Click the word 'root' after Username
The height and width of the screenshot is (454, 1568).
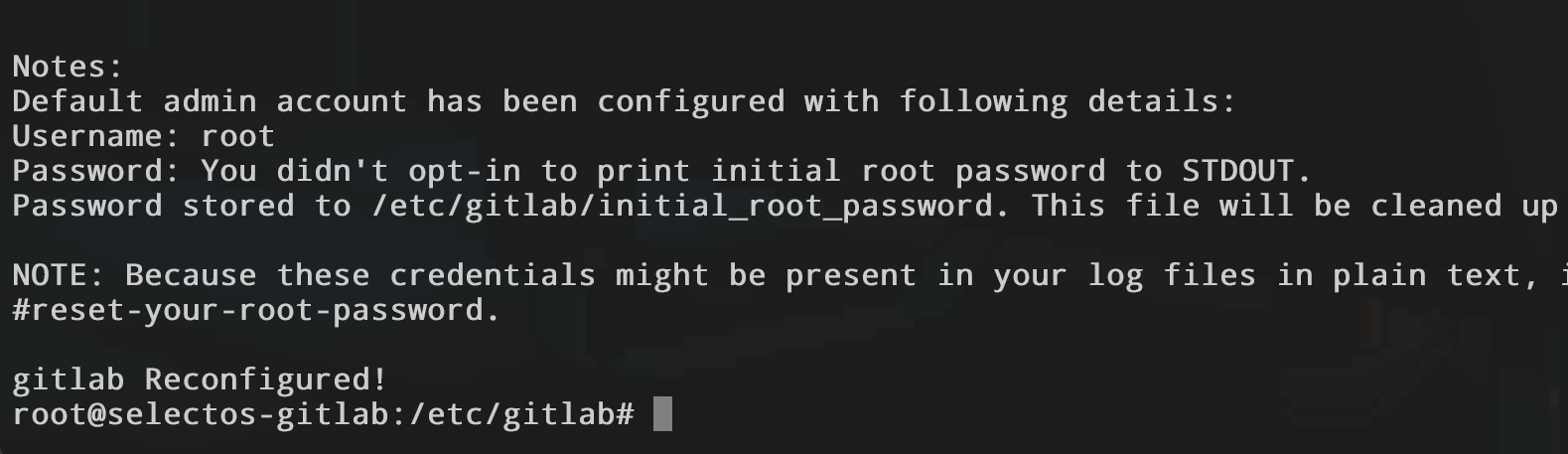tap(237, 136)
